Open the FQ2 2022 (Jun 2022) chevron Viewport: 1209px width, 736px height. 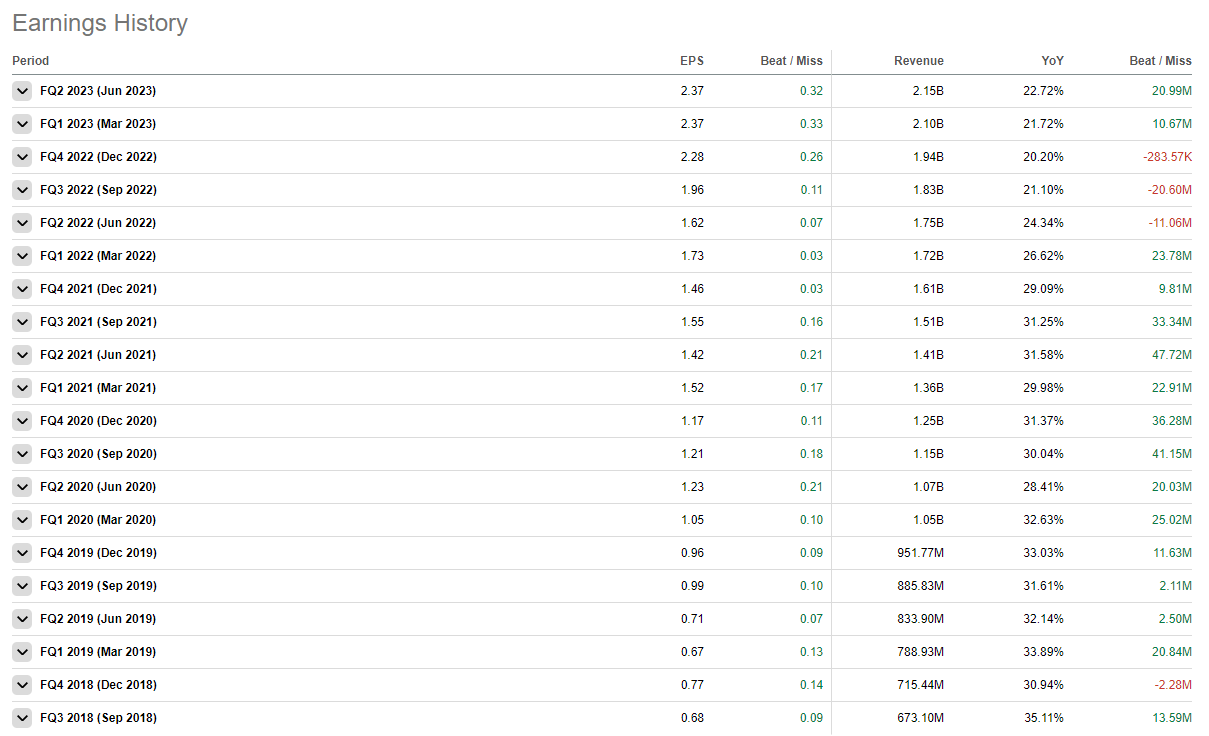[x=22, y=223]
